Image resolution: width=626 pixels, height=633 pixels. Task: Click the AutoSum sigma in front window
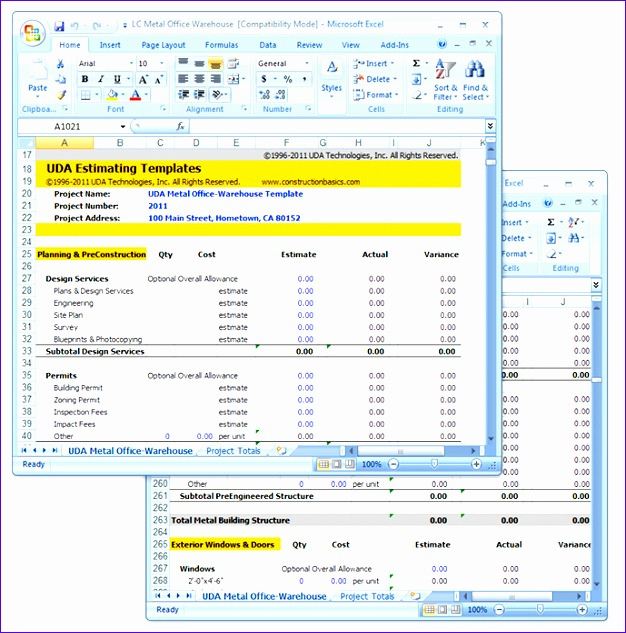click(416, 63)
